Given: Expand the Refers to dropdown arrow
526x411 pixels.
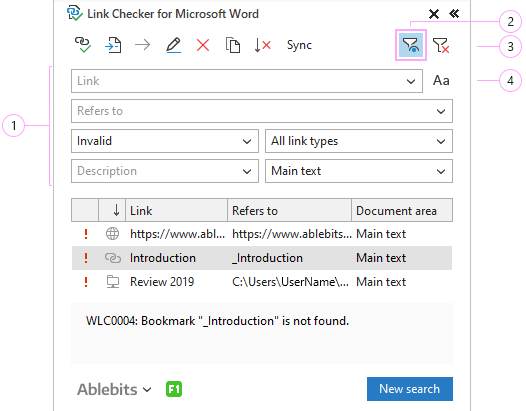Looking at the screenshot, I should pyautogui.click(x=441, y=111).
